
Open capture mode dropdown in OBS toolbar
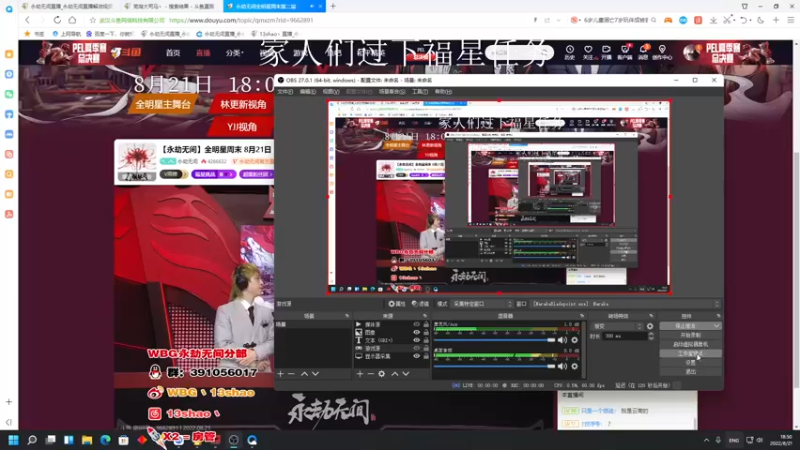click(482, 304)
